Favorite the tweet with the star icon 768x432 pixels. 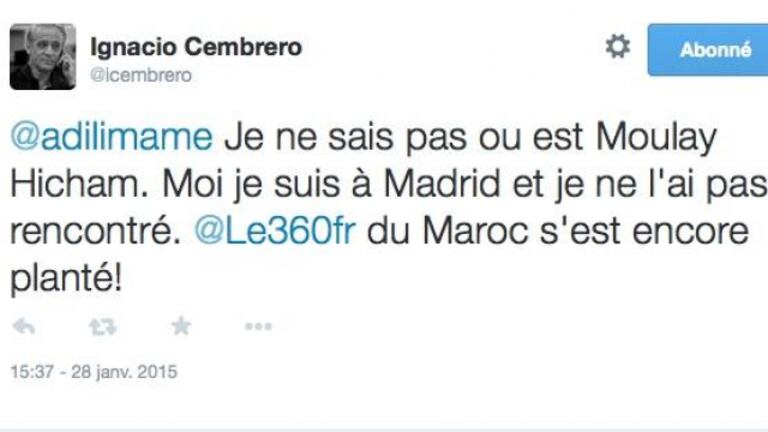click(x=180, y=327)
